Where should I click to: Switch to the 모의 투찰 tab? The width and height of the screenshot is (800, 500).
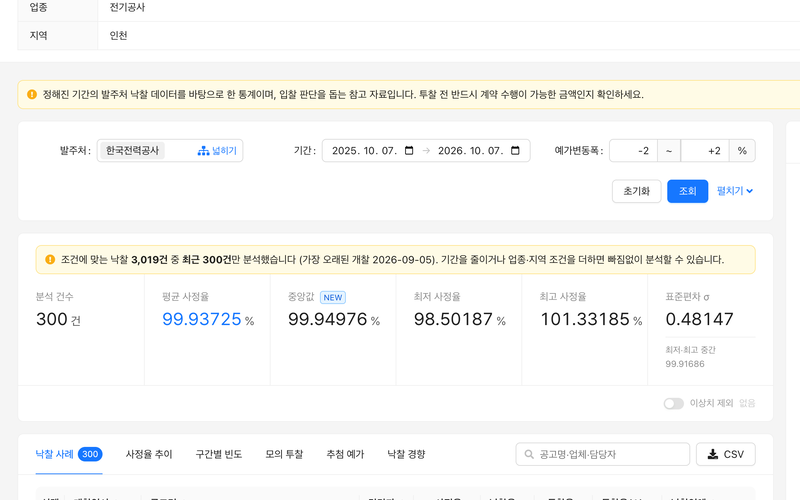pos(284,454)
